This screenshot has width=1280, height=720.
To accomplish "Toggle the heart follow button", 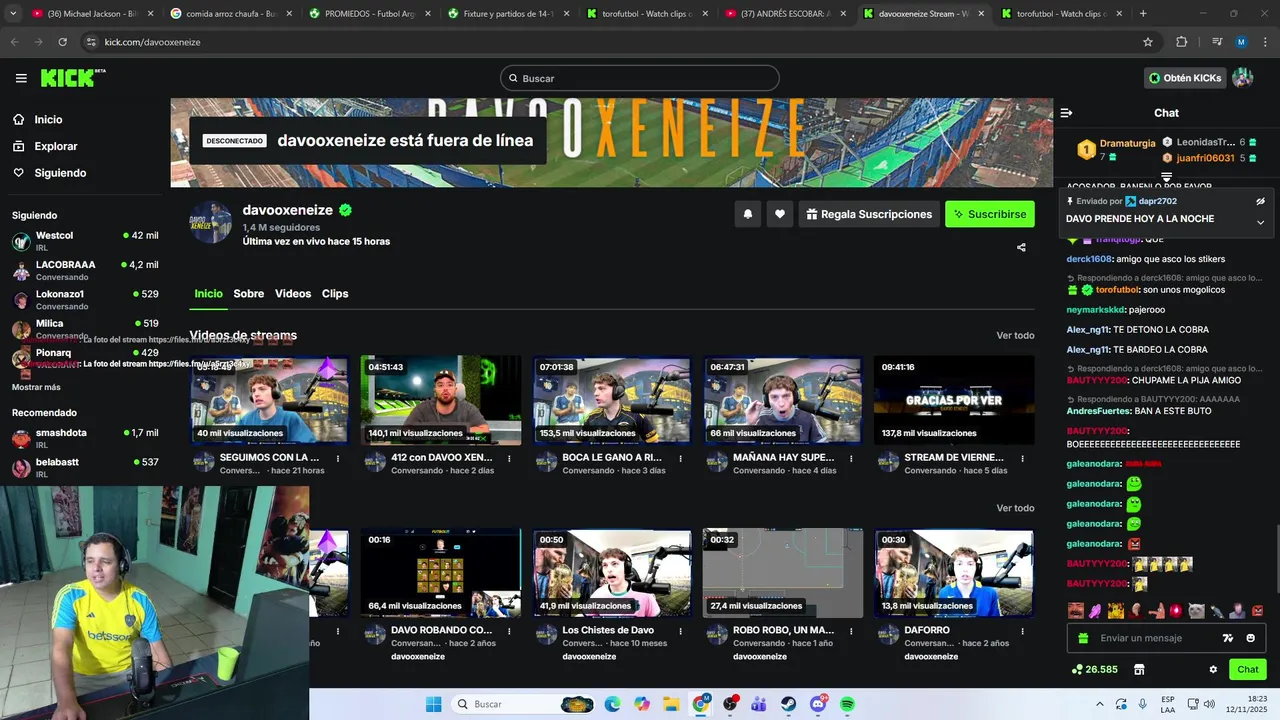I will coord(780,214).
